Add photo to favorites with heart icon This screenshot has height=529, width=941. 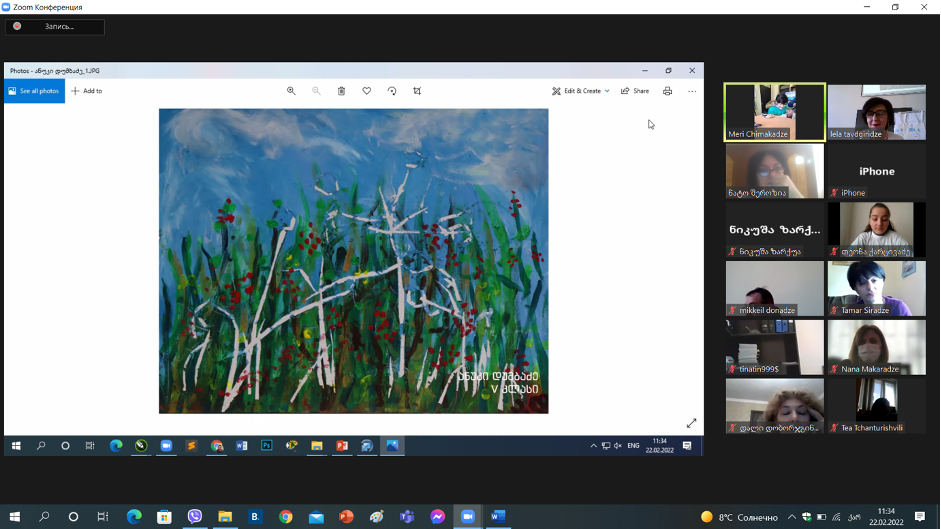(367, 91)
